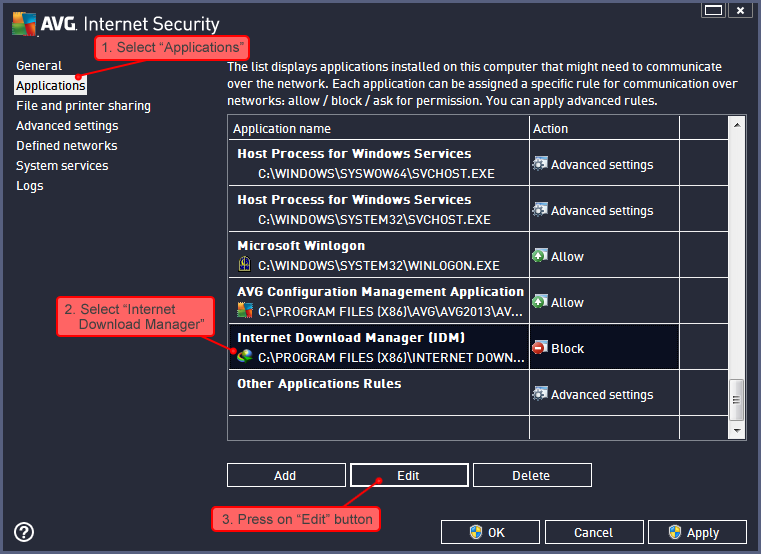Click the C:\WINDOWS\SYSTEM32\SVCHOST.EXE path
The height and width of the screenshot is (554, 761).
click(x=374, y=220)
